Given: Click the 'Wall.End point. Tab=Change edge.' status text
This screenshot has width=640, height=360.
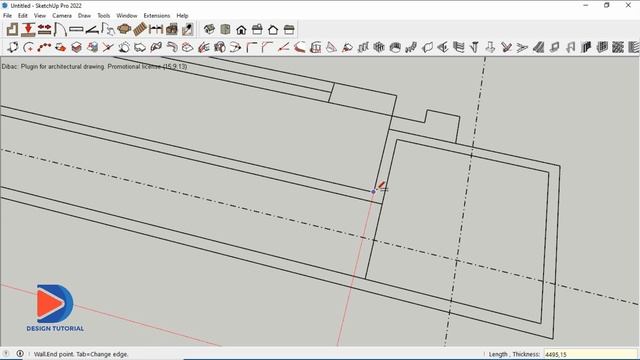Looking at the screenshot, I should [81, 354].
